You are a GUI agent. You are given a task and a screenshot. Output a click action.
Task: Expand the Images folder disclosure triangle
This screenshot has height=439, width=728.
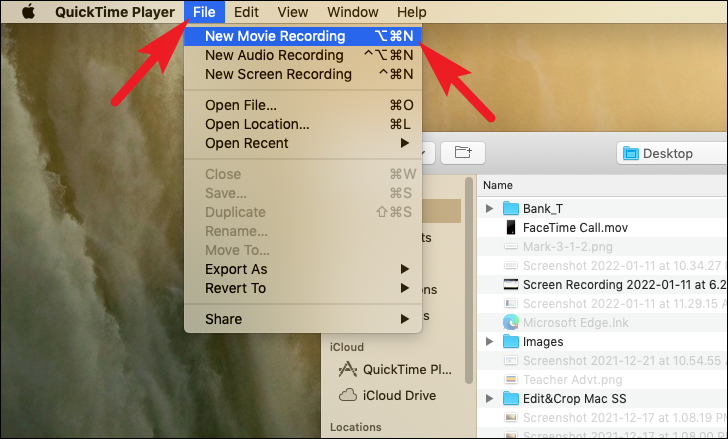[489, 342]
